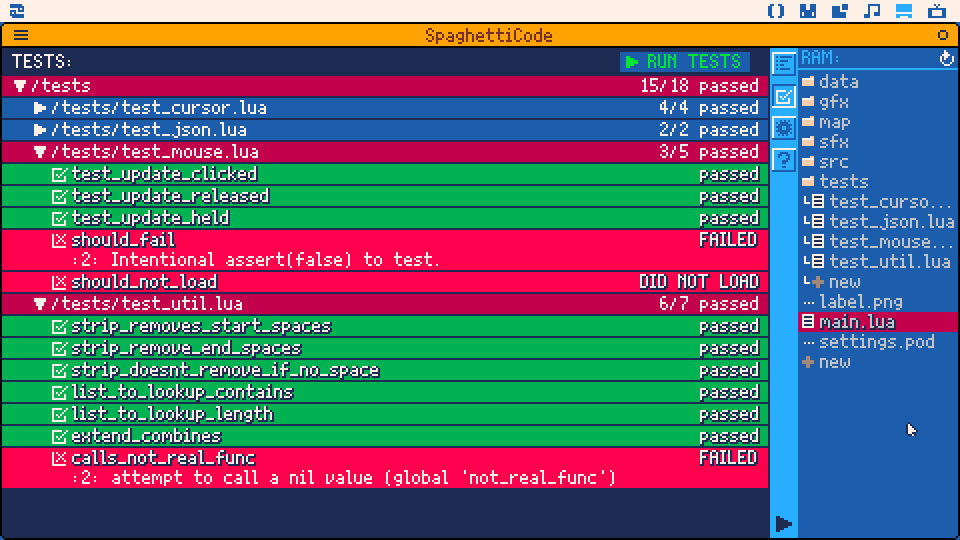This screenshot has height=540, width=960.
Task: Open the hamburger menu in title bar
Action: click(x=21, y=35)
